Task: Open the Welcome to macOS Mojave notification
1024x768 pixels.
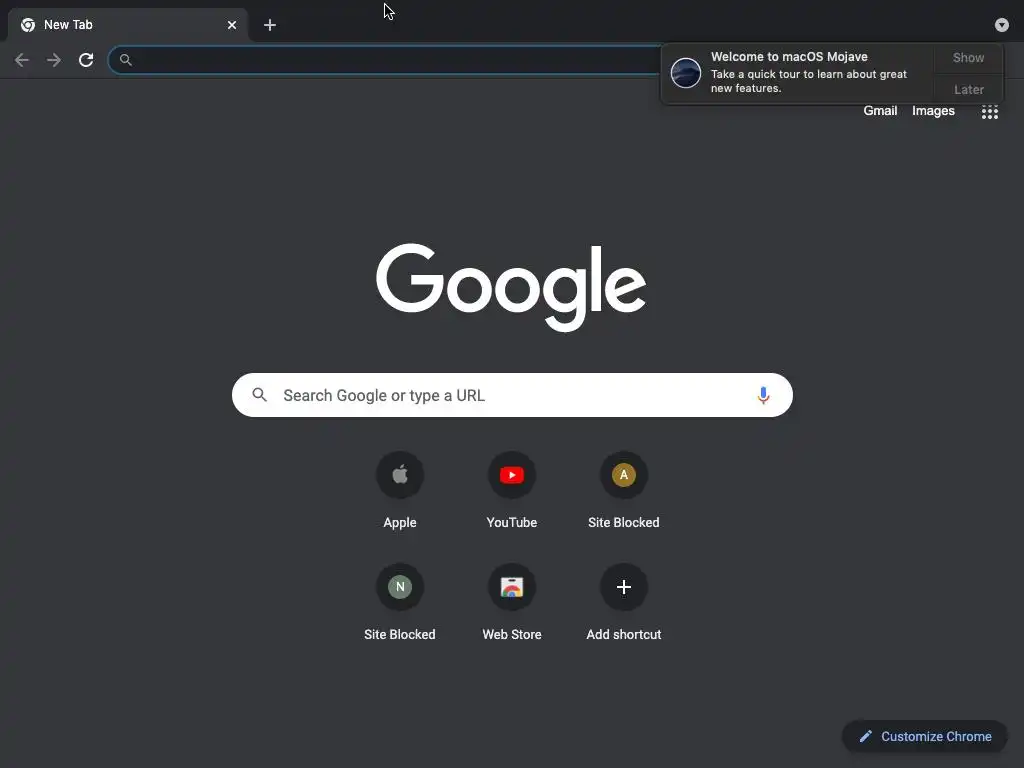Action: coord(797,73)
